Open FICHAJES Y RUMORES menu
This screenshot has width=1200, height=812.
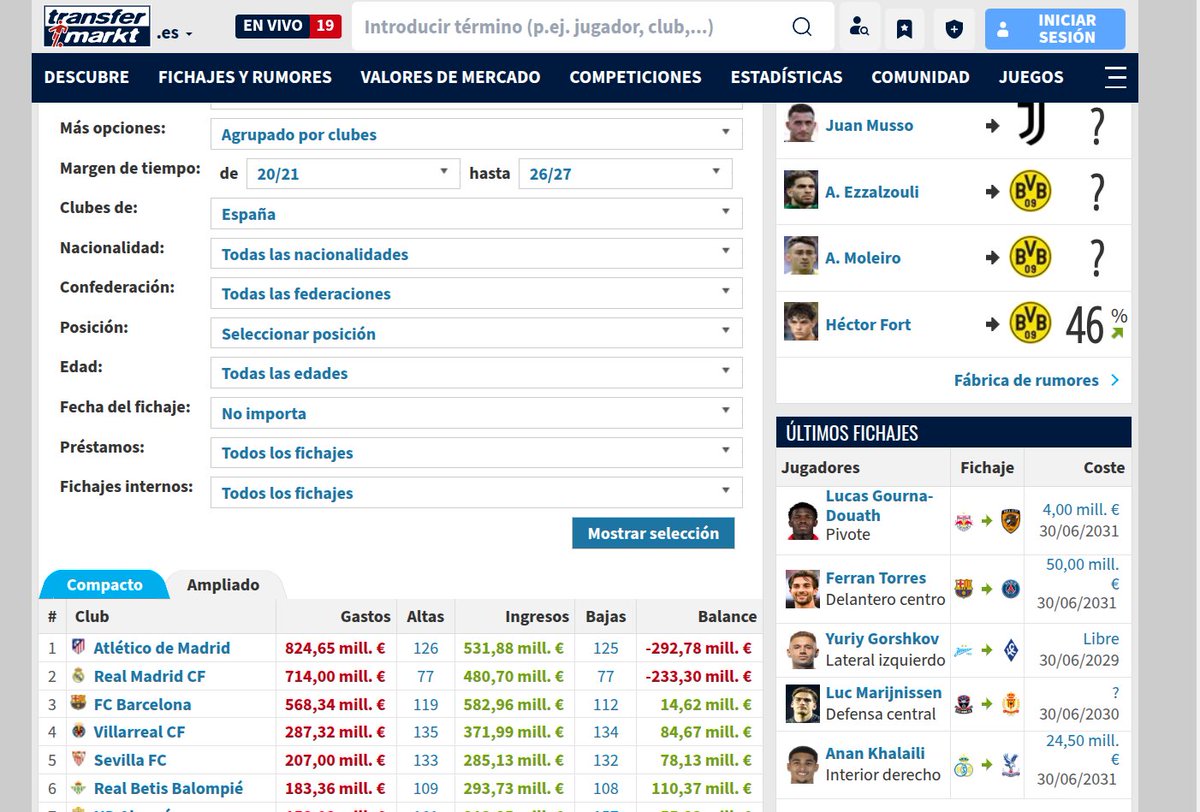click(x=245, y=77)
